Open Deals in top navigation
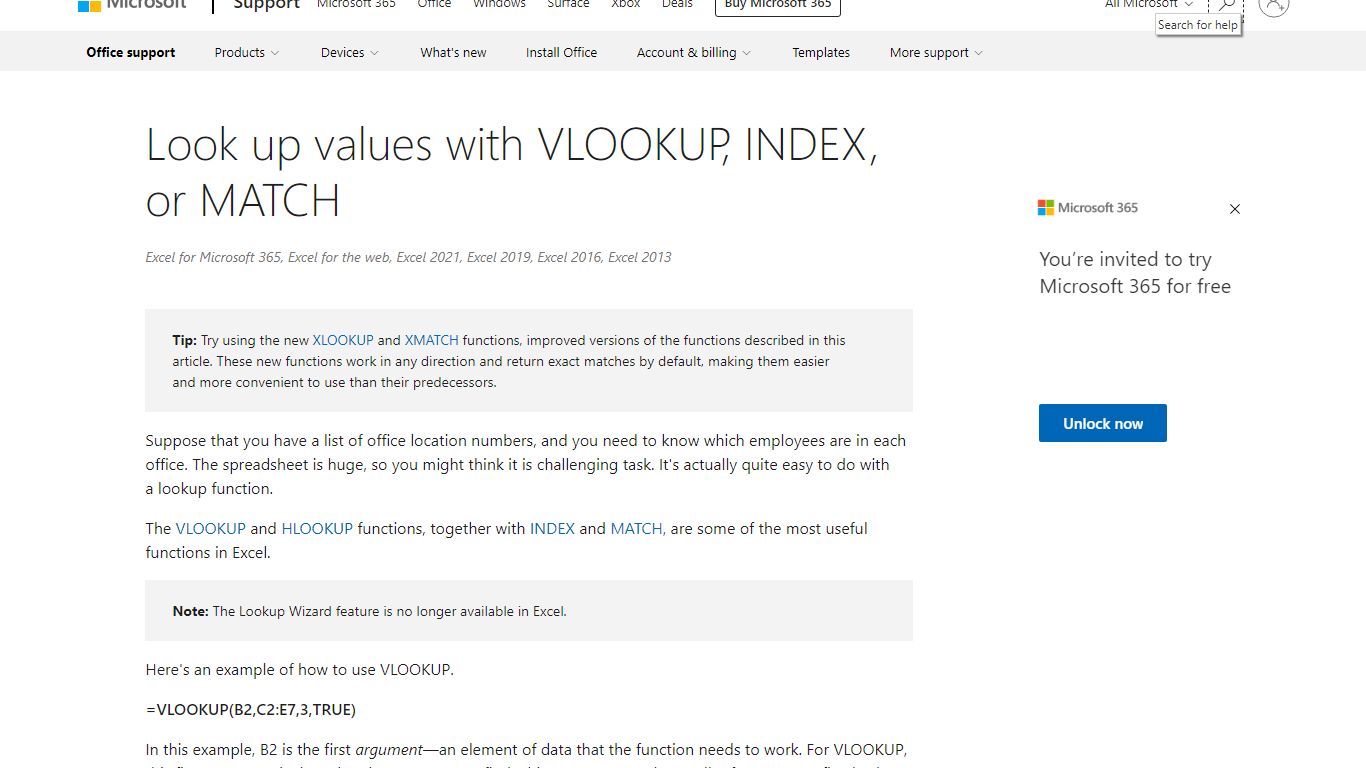Image resolution: width=1366 pixels, height=768 pixels. [677, 5]
